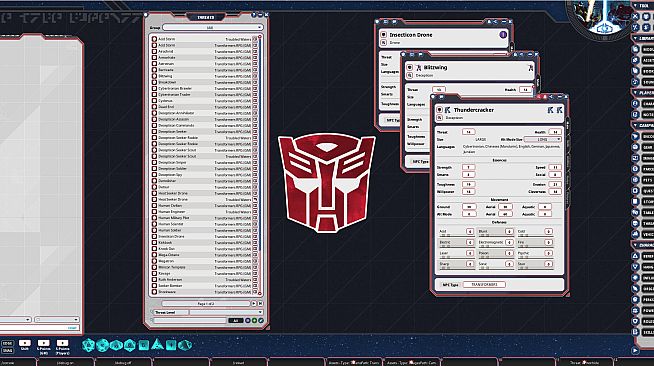Click Thundercracker's Strength value
Viewport: 654px width, 366px height.
click(x=468, y=167)
